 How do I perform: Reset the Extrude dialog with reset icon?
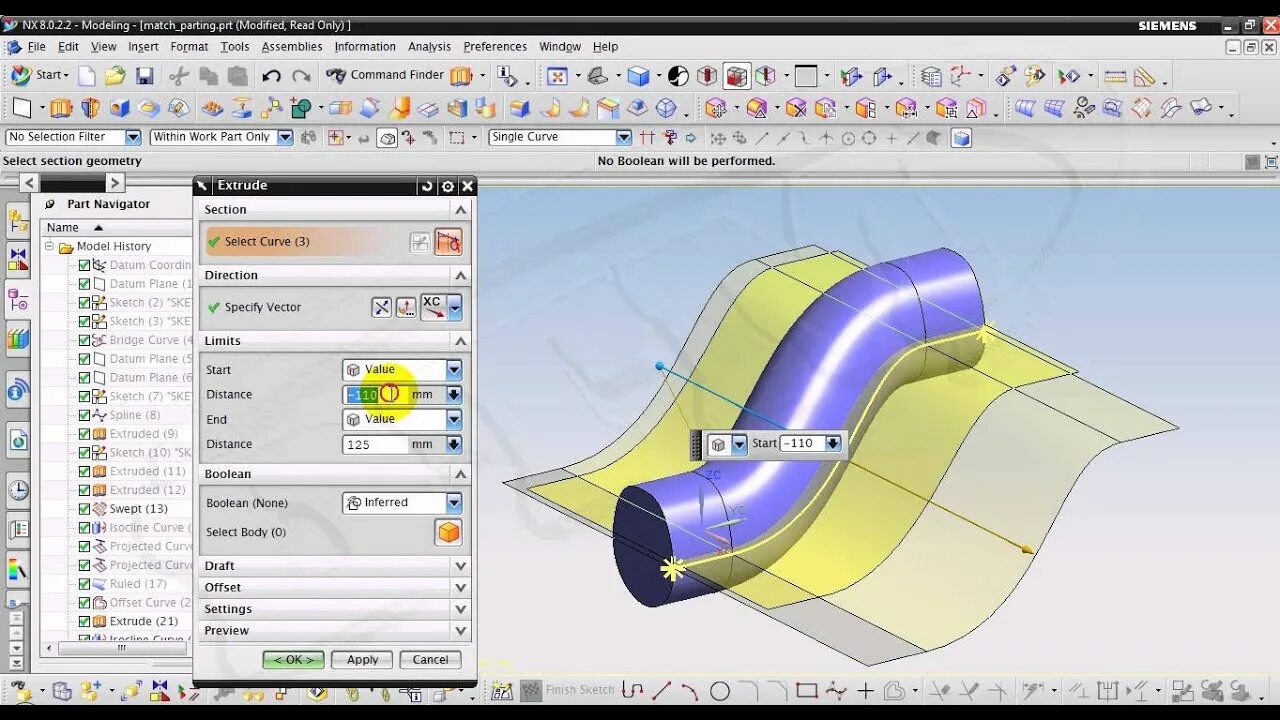click(427, 186)
